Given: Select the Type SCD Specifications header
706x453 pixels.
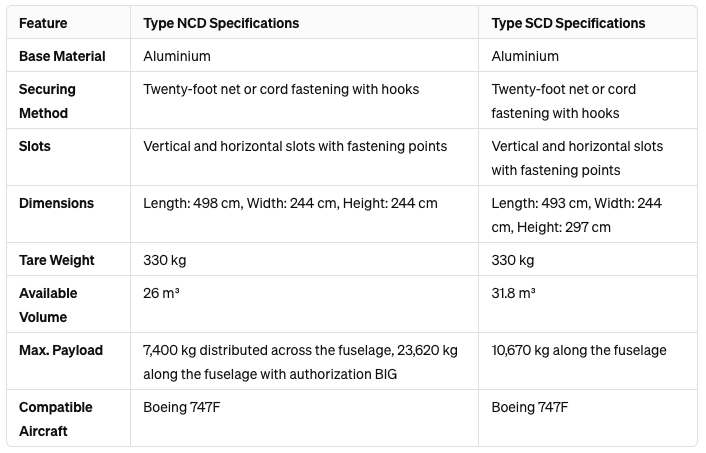Looking at the screenshot, I should 568,23.
